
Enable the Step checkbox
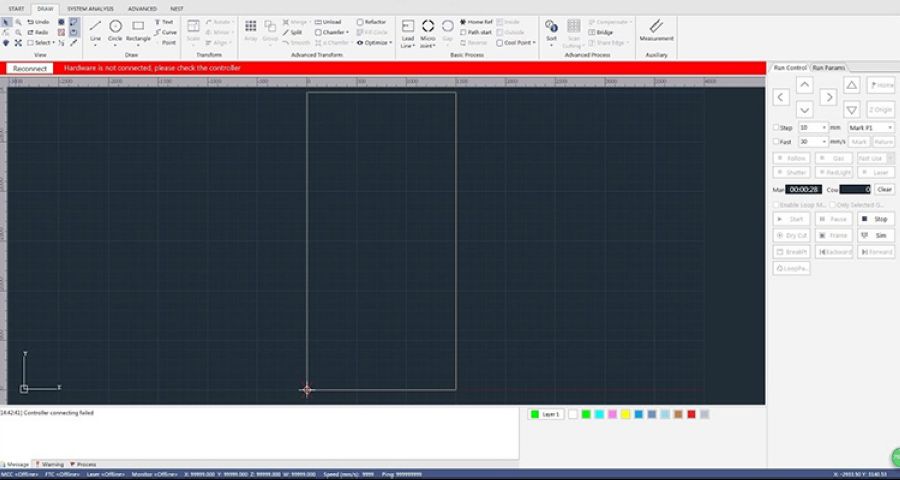point(777,128)
